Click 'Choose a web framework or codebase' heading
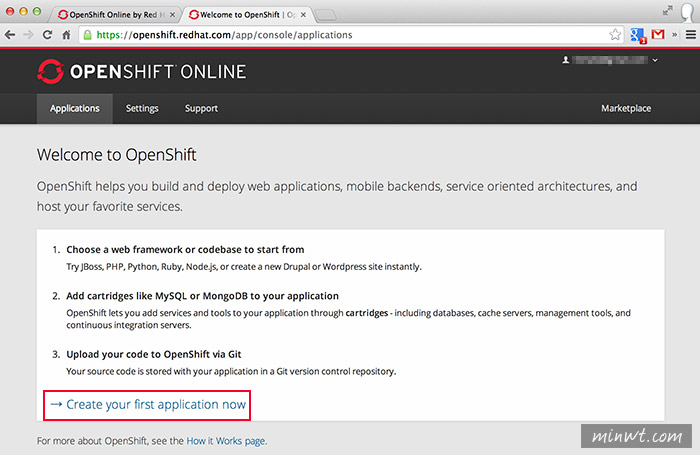 click(185, 250)
